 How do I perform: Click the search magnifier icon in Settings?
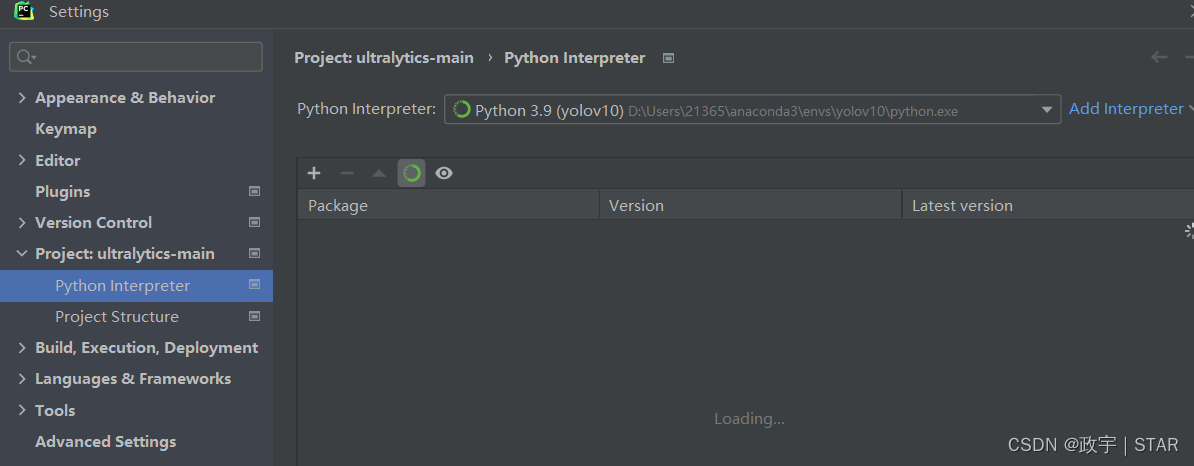tap(26, 57)
